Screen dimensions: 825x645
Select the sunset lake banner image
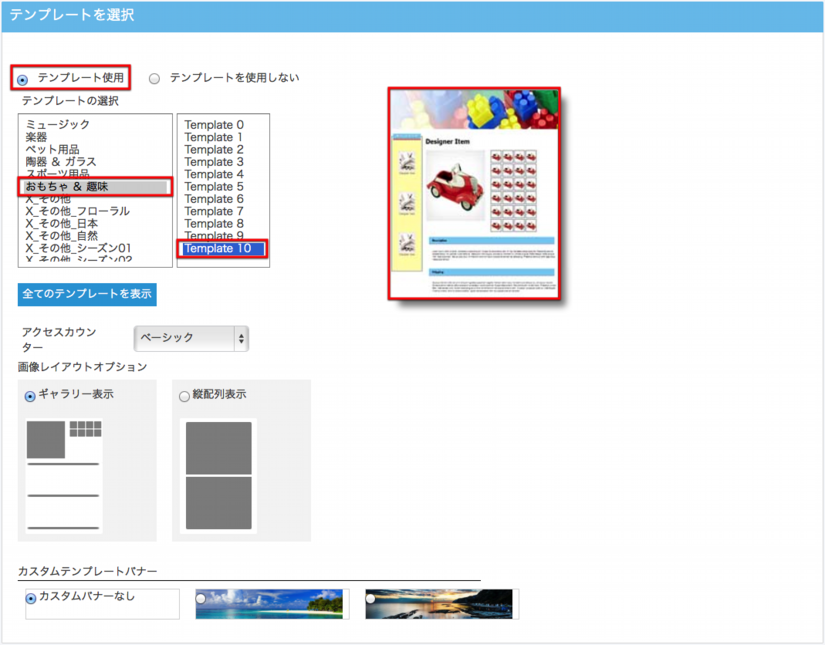pyautogui.click(x=440, y=604)
